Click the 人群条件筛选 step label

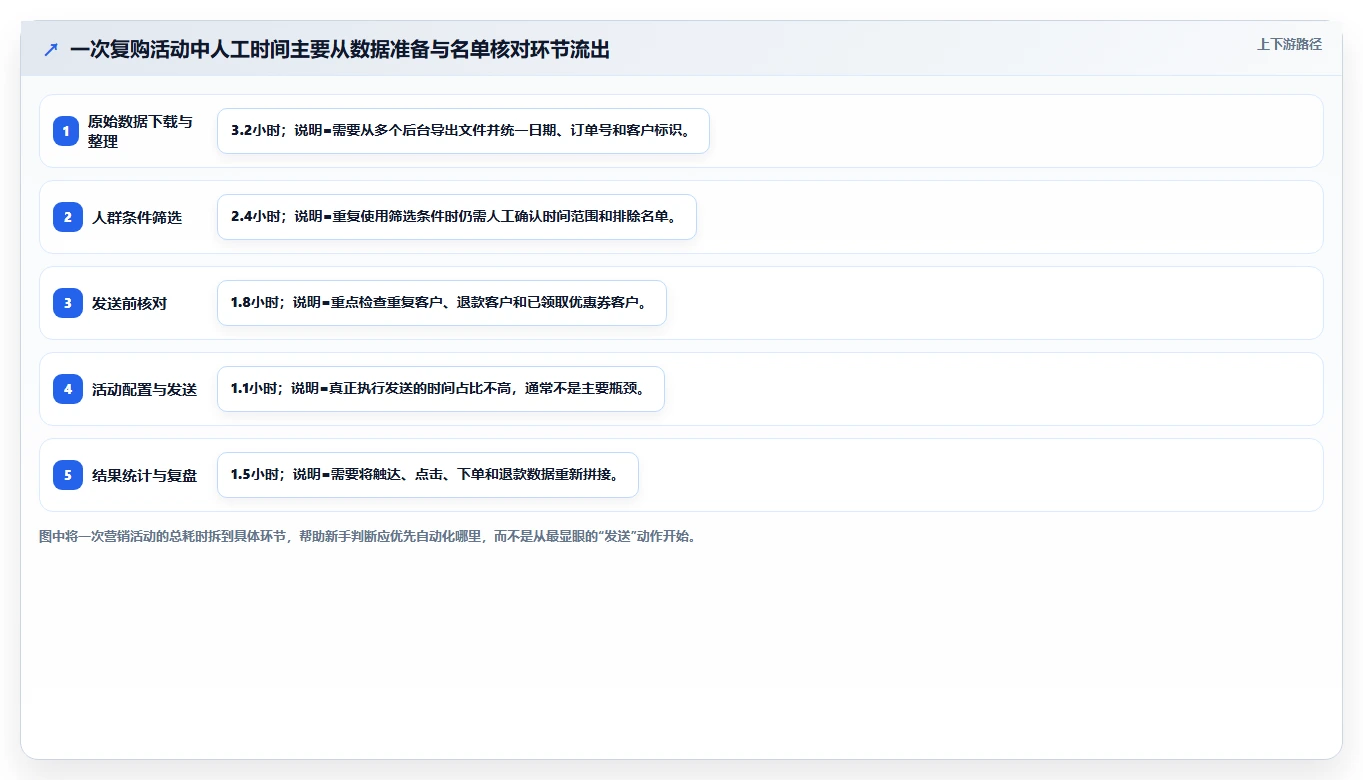[137, 217]
